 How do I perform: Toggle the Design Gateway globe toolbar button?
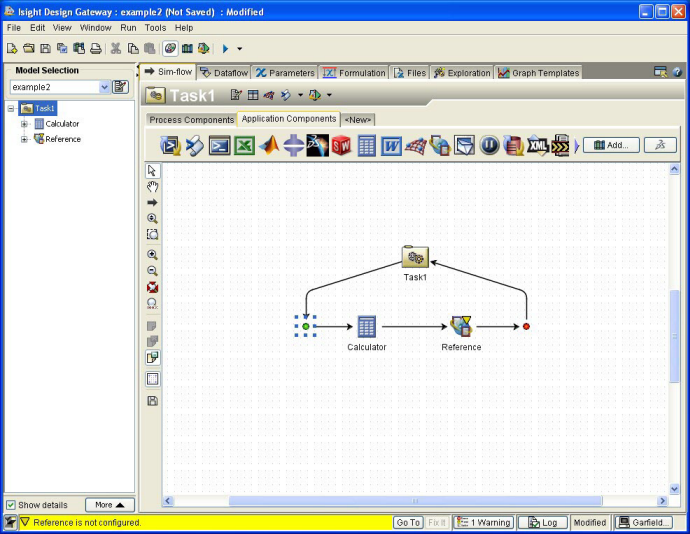[170, 48]
